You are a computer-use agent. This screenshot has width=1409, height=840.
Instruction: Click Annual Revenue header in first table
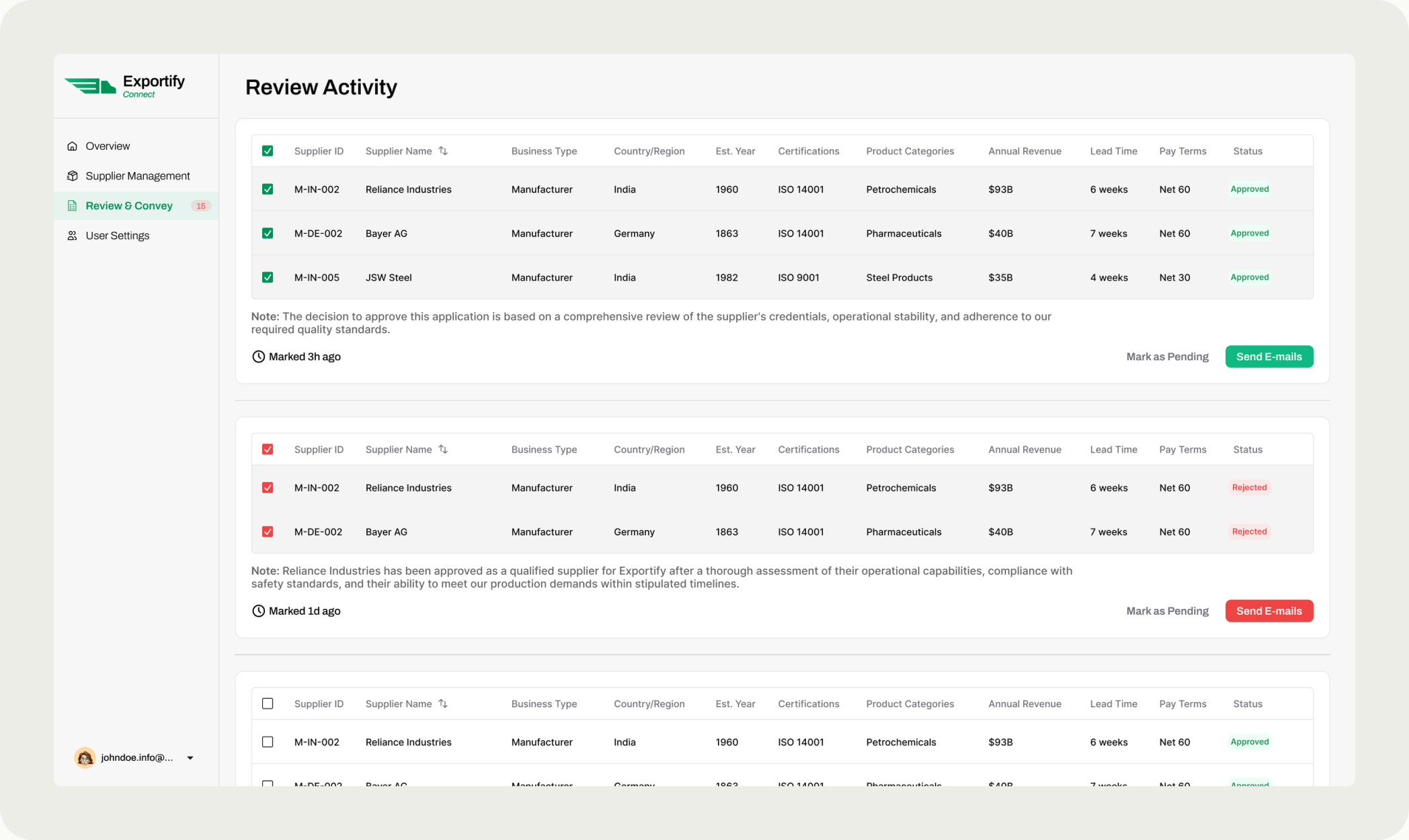click(1024, 151)
